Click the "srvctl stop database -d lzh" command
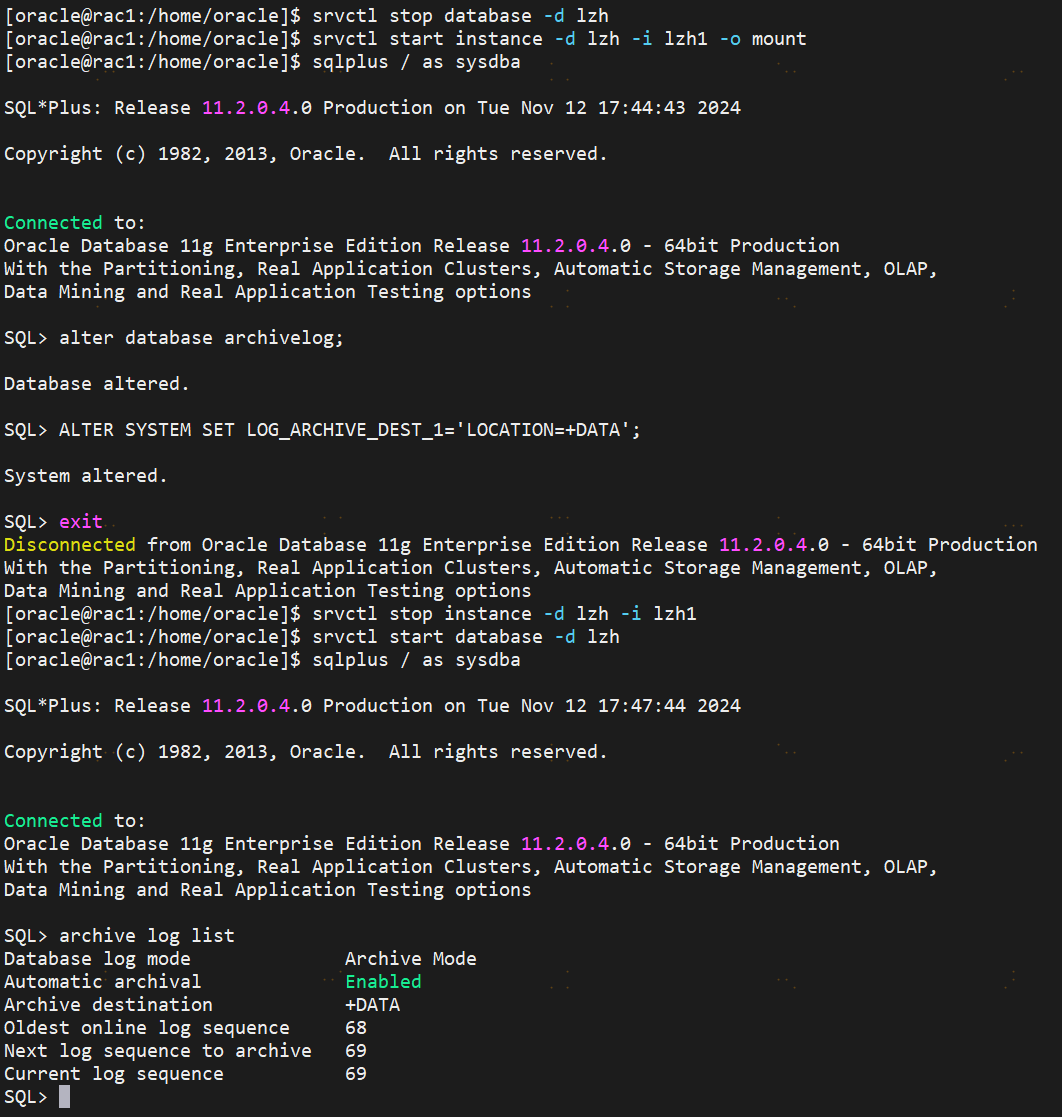 tap(460, 16)
